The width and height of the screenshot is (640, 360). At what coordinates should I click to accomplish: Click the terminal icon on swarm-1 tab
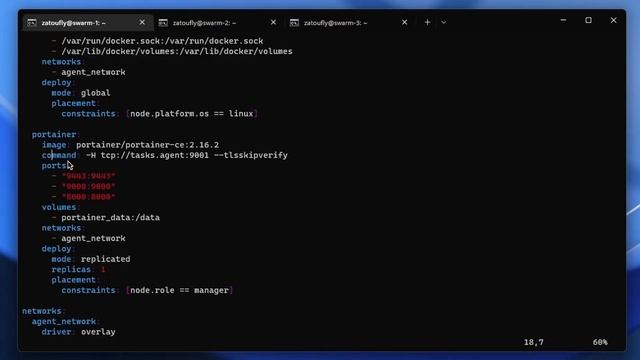point(32,23)
